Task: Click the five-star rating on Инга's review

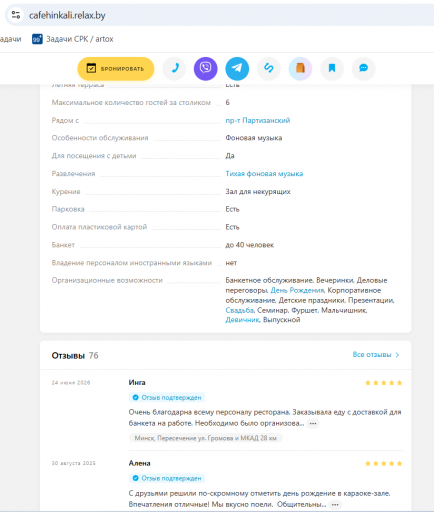Action: click(384, 383)
